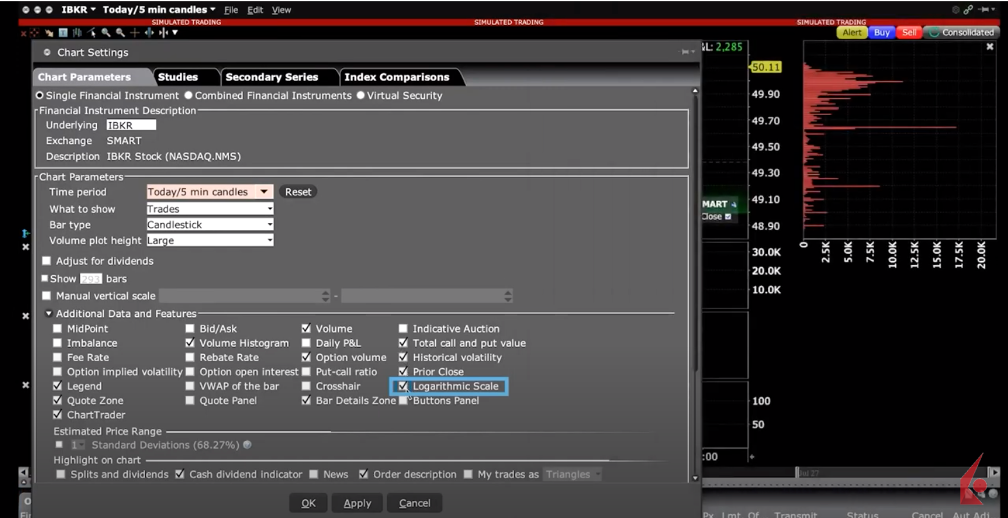Switch to the Studies tab
The height and width of the screenshot is (518, 1008).
pyautogui.click(x=178, y=77)
